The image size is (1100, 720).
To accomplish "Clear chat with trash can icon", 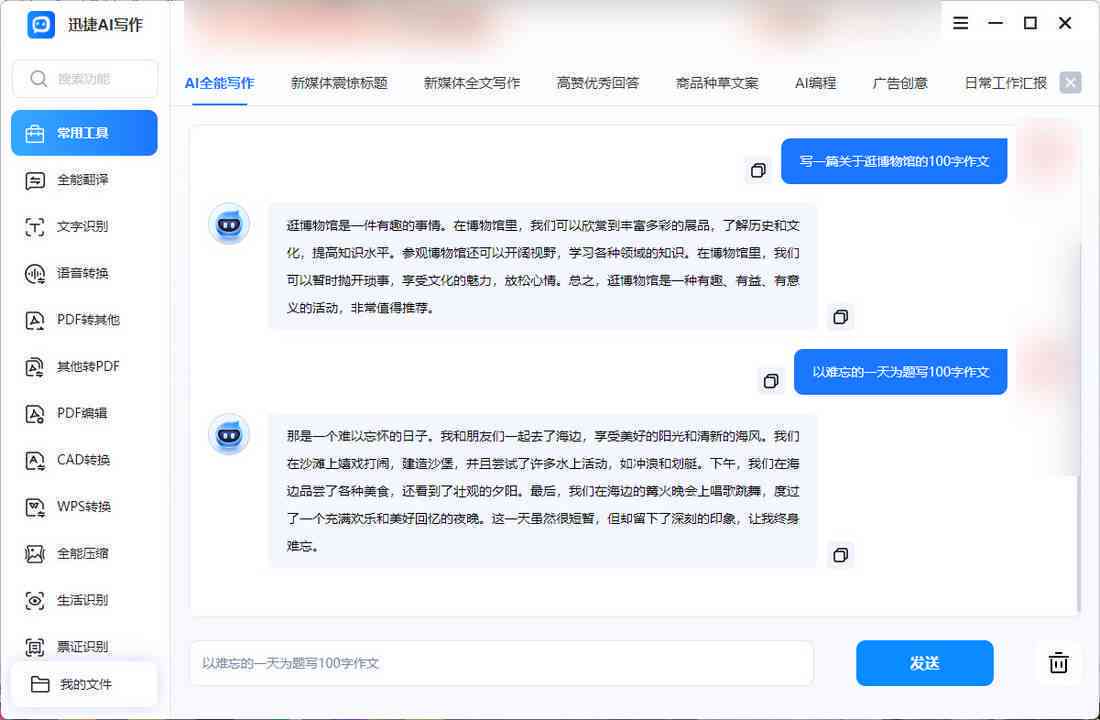I will coord(1059,662).
